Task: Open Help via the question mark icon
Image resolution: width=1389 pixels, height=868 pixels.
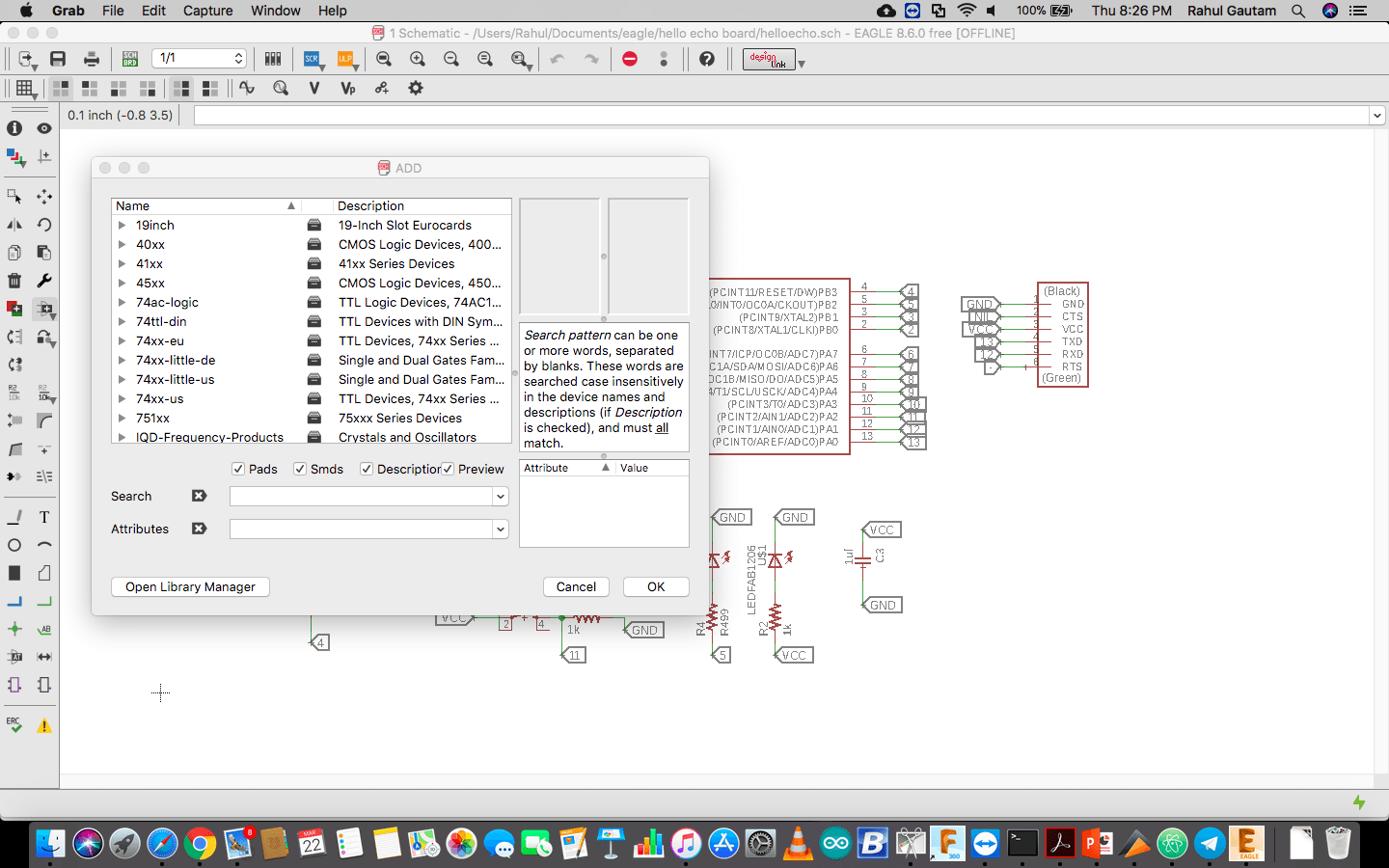Action: pos(707,59)
